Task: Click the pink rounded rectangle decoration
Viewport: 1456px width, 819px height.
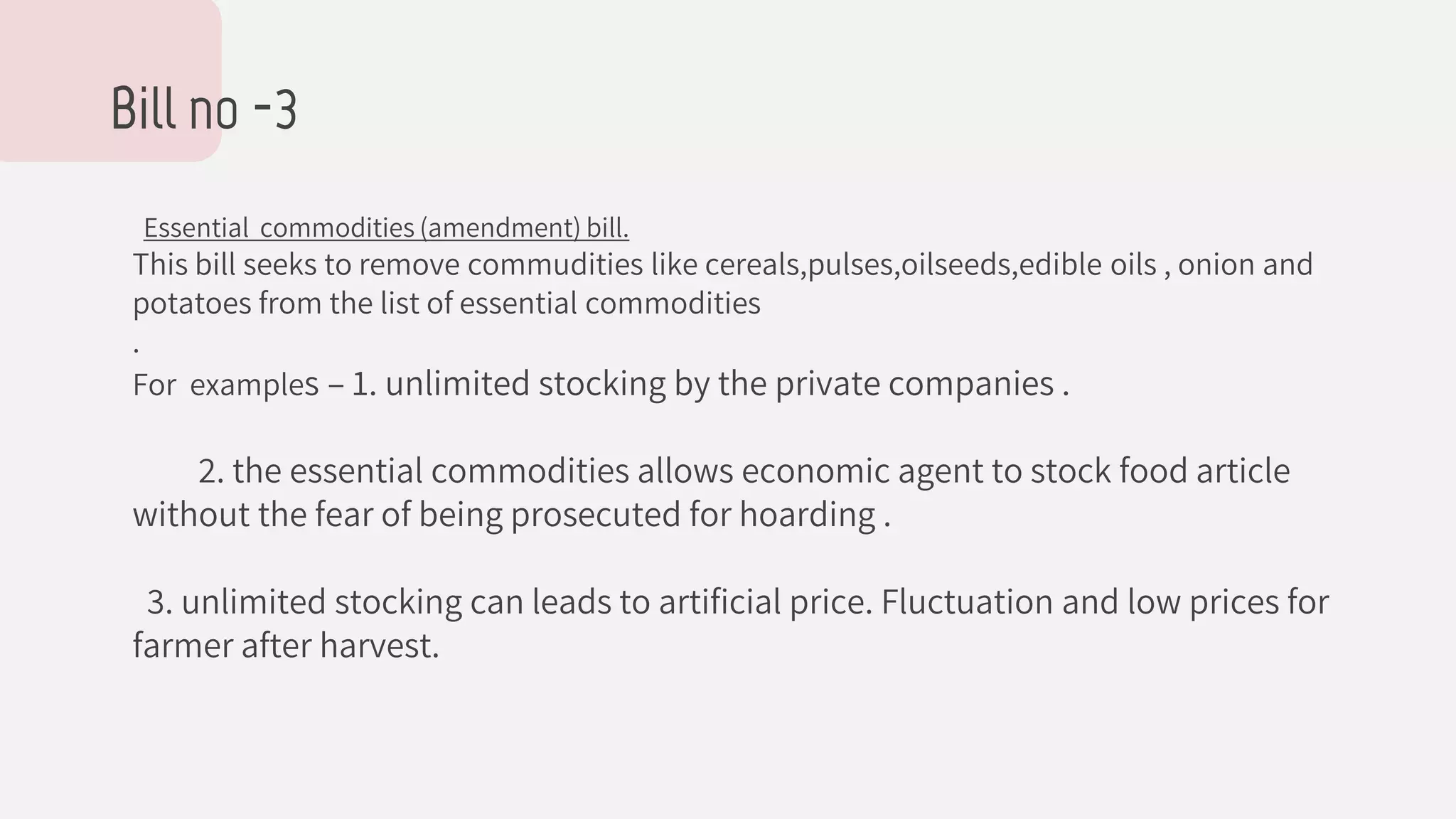Action: point(110,80)
